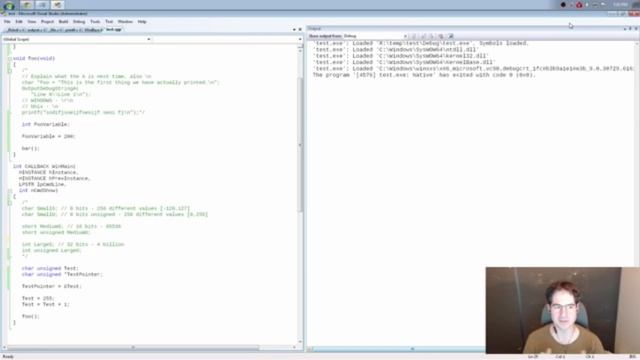This screenshot has width=640, height=360.
Task: Click the 'Test = 255;' code line
Action: tap(38, 298)
